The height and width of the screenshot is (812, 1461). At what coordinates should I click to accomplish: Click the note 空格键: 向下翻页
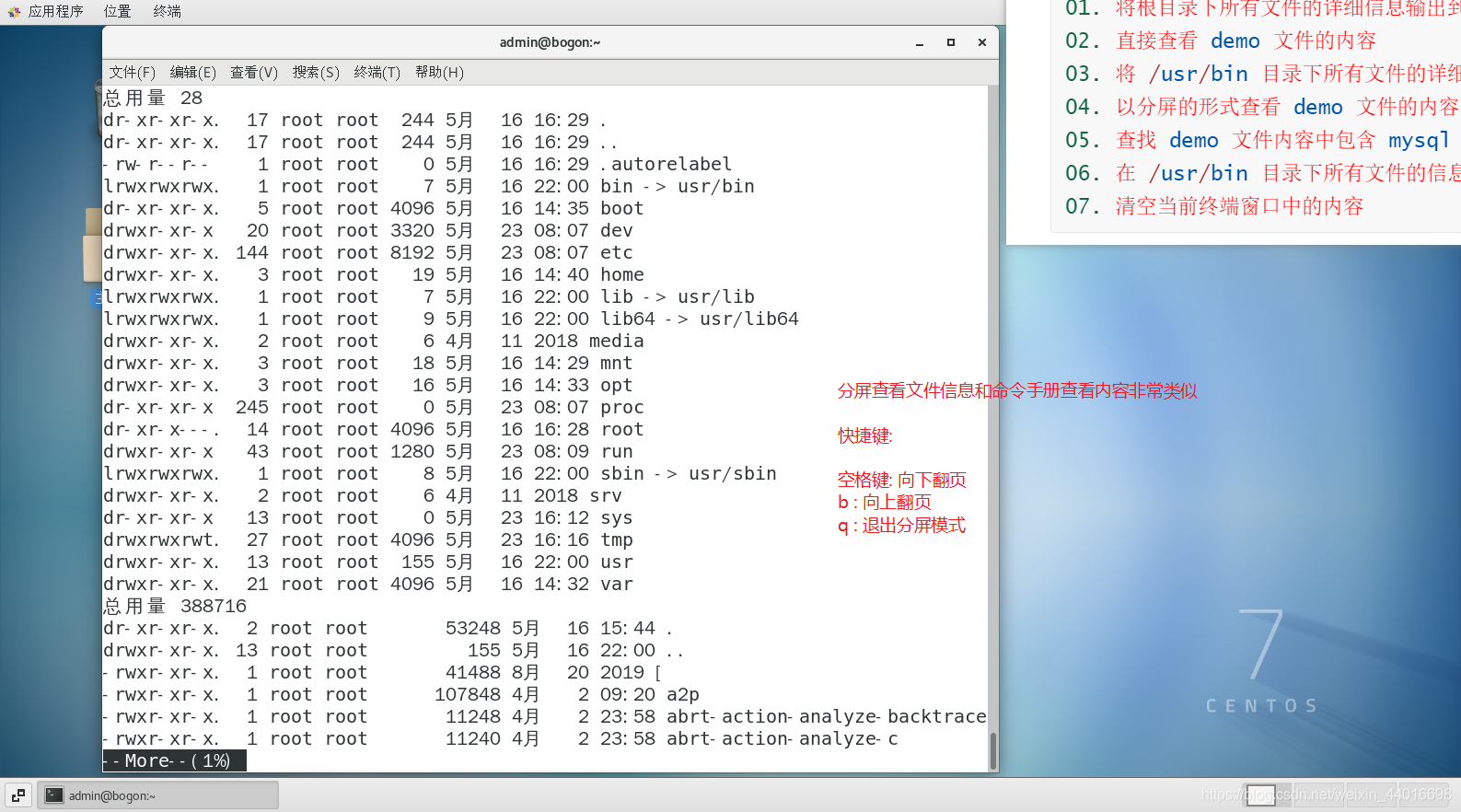click(902, 480)
